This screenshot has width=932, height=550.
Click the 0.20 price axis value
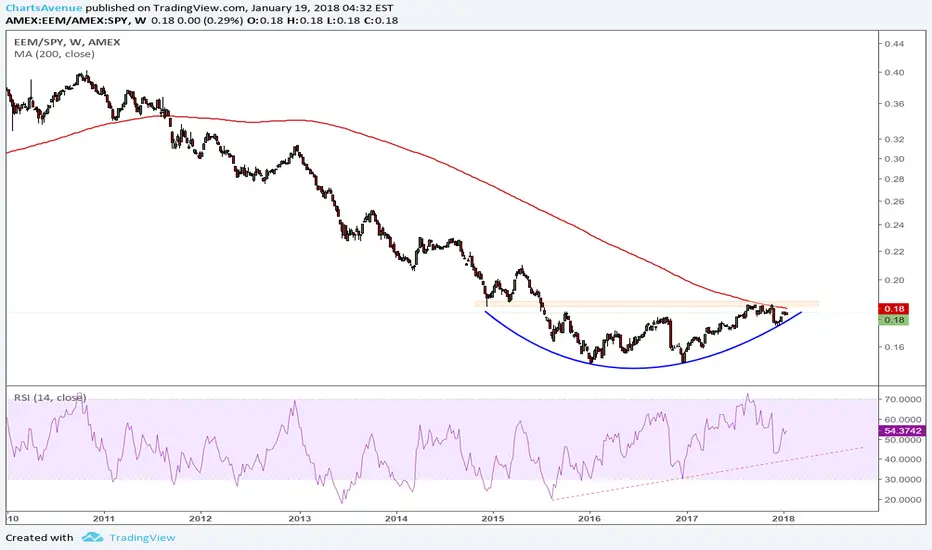click(894, 280)
